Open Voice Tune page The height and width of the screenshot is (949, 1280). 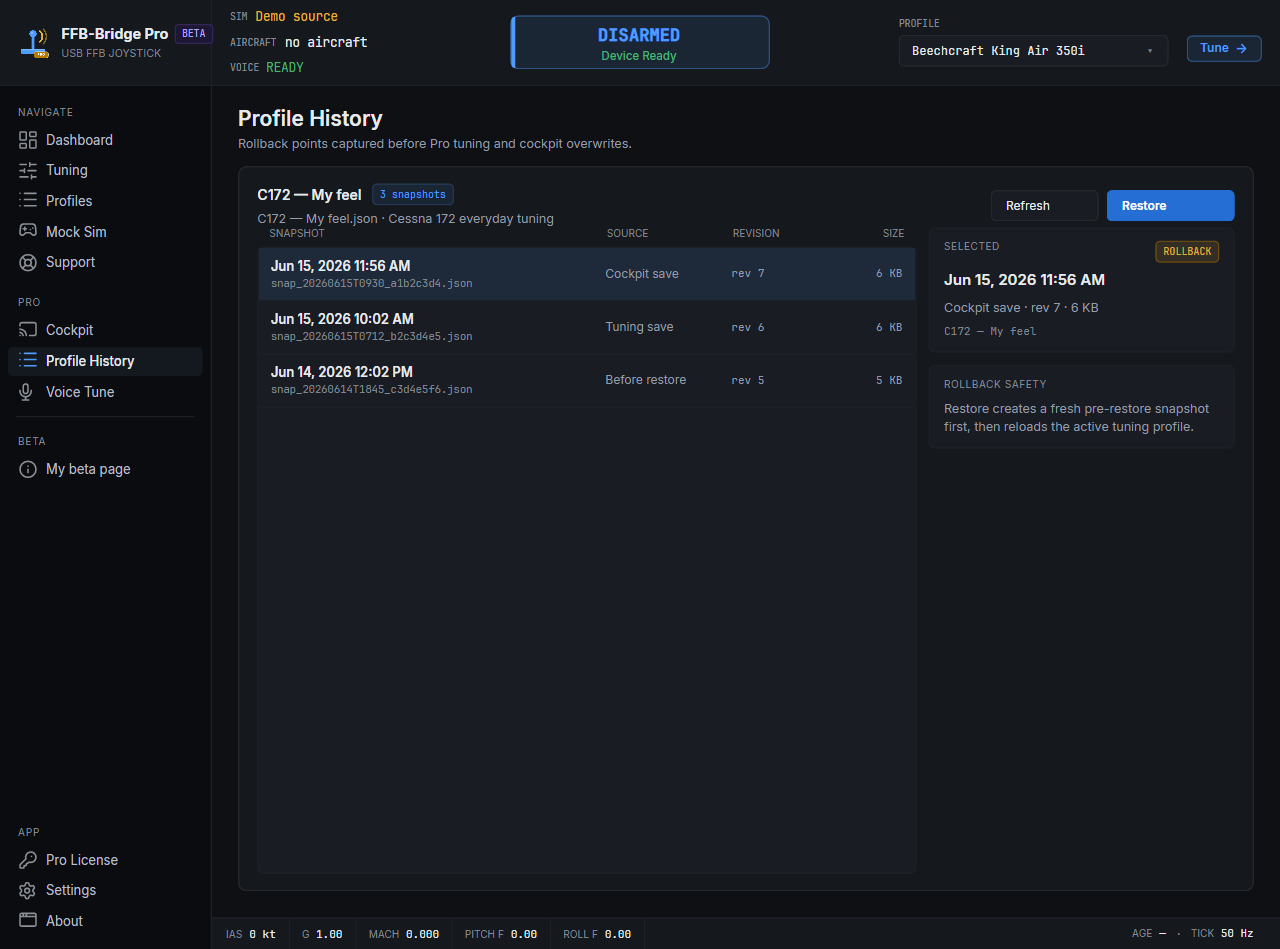105,392
